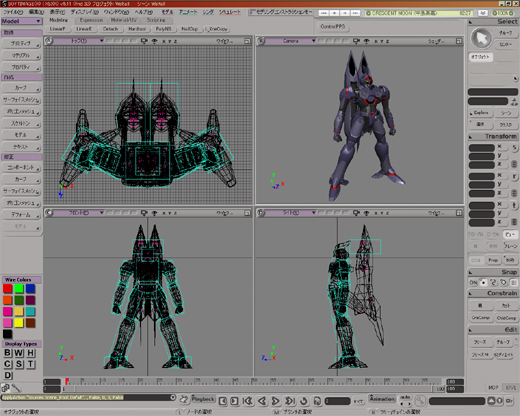
Task: Select display type B
Action: point(8,353)
